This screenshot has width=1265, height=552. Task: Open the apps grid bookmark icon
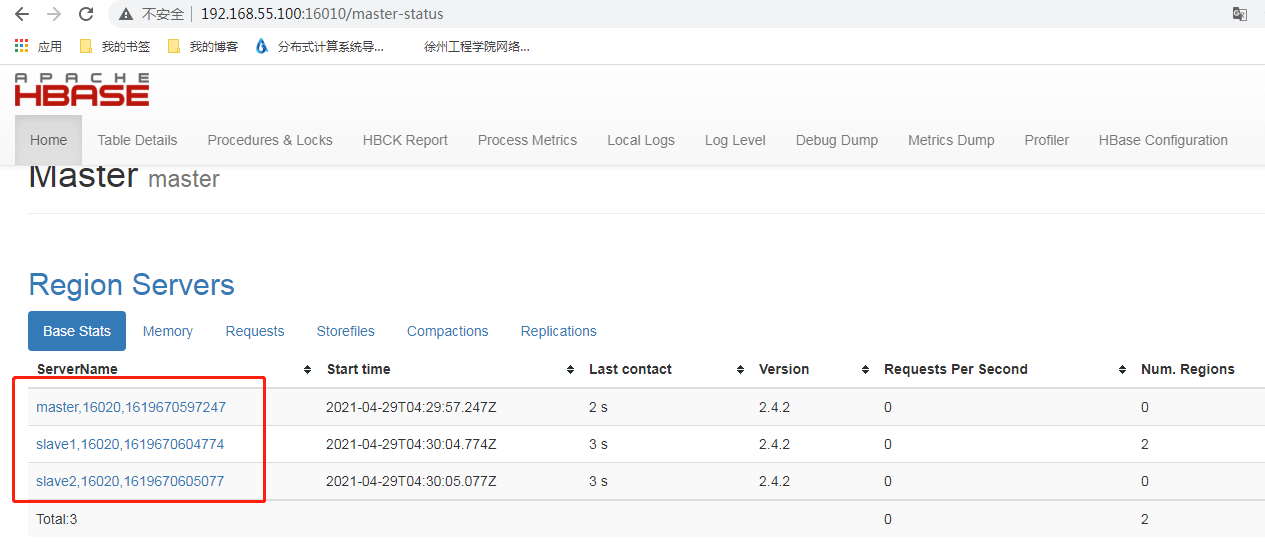point(21,46)
